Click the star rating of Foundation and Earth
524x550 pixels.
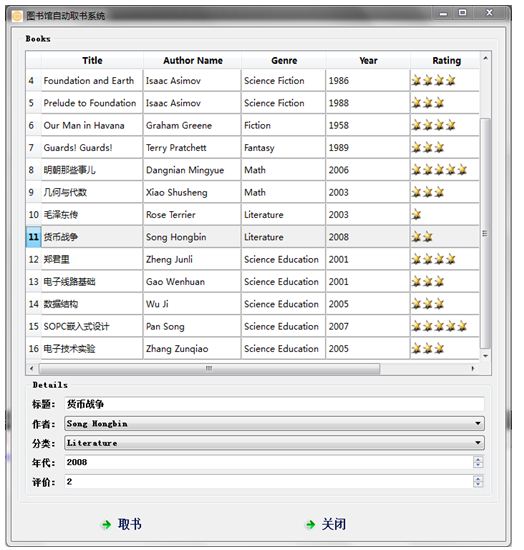coord(434,81)
